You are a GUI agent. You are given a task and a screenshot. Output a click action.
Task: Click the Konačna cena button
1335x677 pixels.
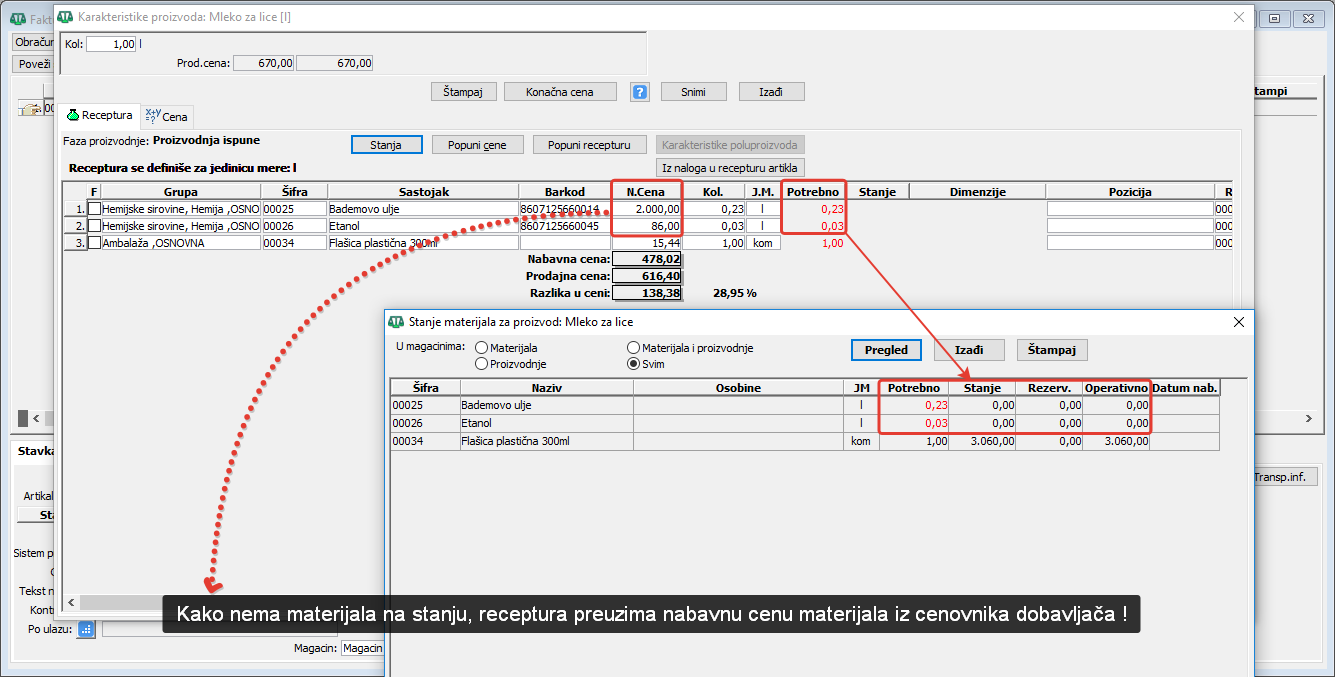coord(560,92)
